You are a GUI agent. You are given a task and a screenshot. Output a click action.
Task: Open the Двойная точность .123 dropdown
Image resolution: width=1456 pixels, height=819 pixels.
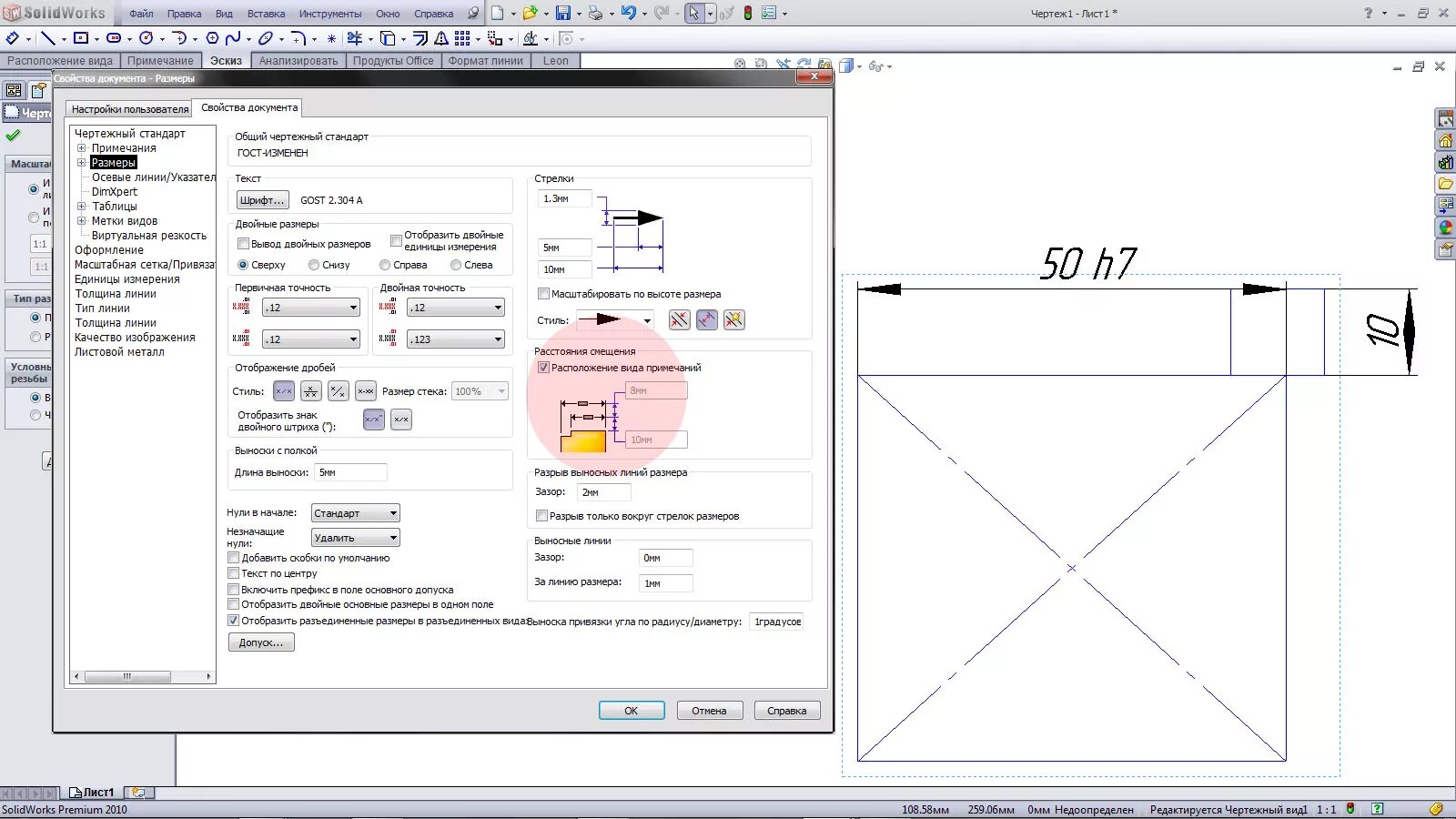point(455,339)
